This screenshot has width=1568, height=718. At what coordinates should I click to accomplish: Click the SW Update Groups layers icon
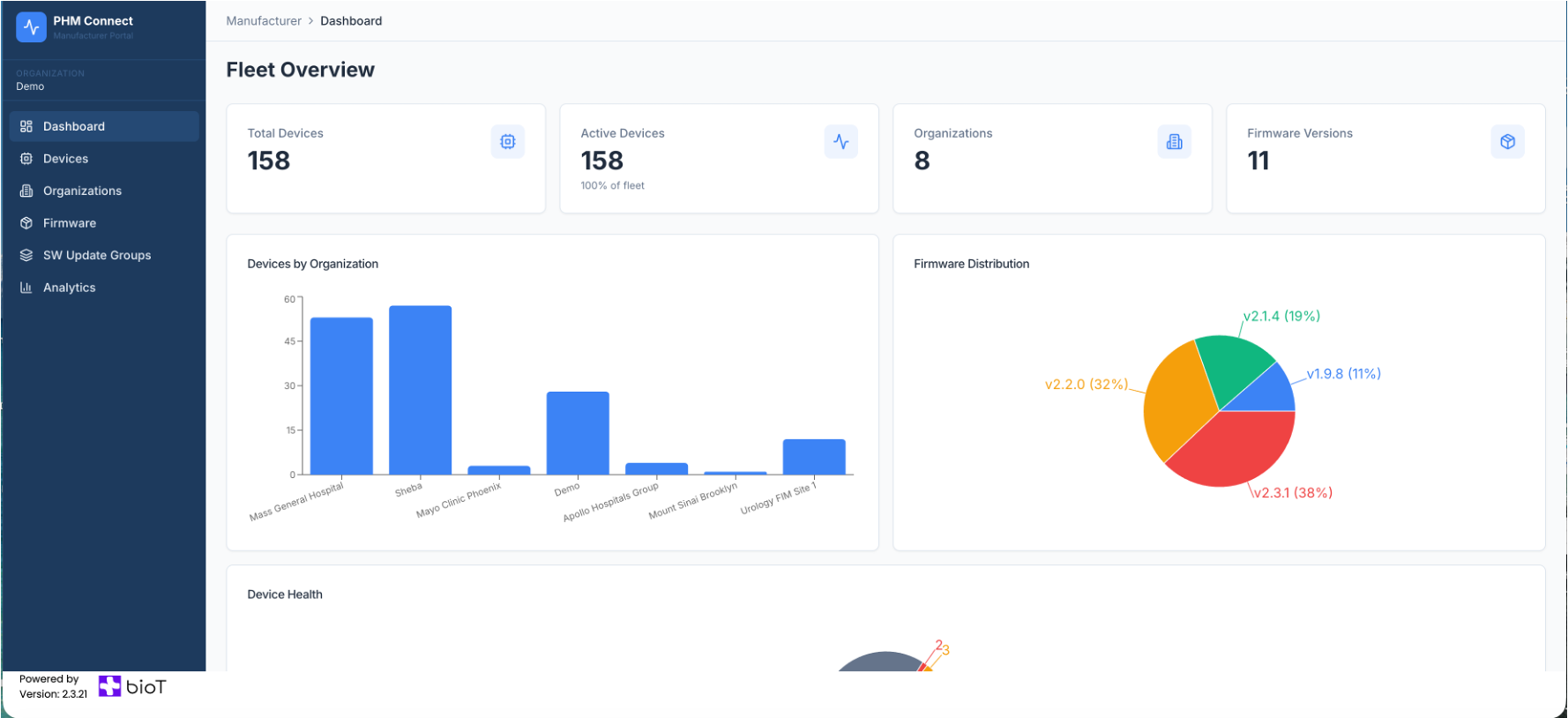[26, 255]
